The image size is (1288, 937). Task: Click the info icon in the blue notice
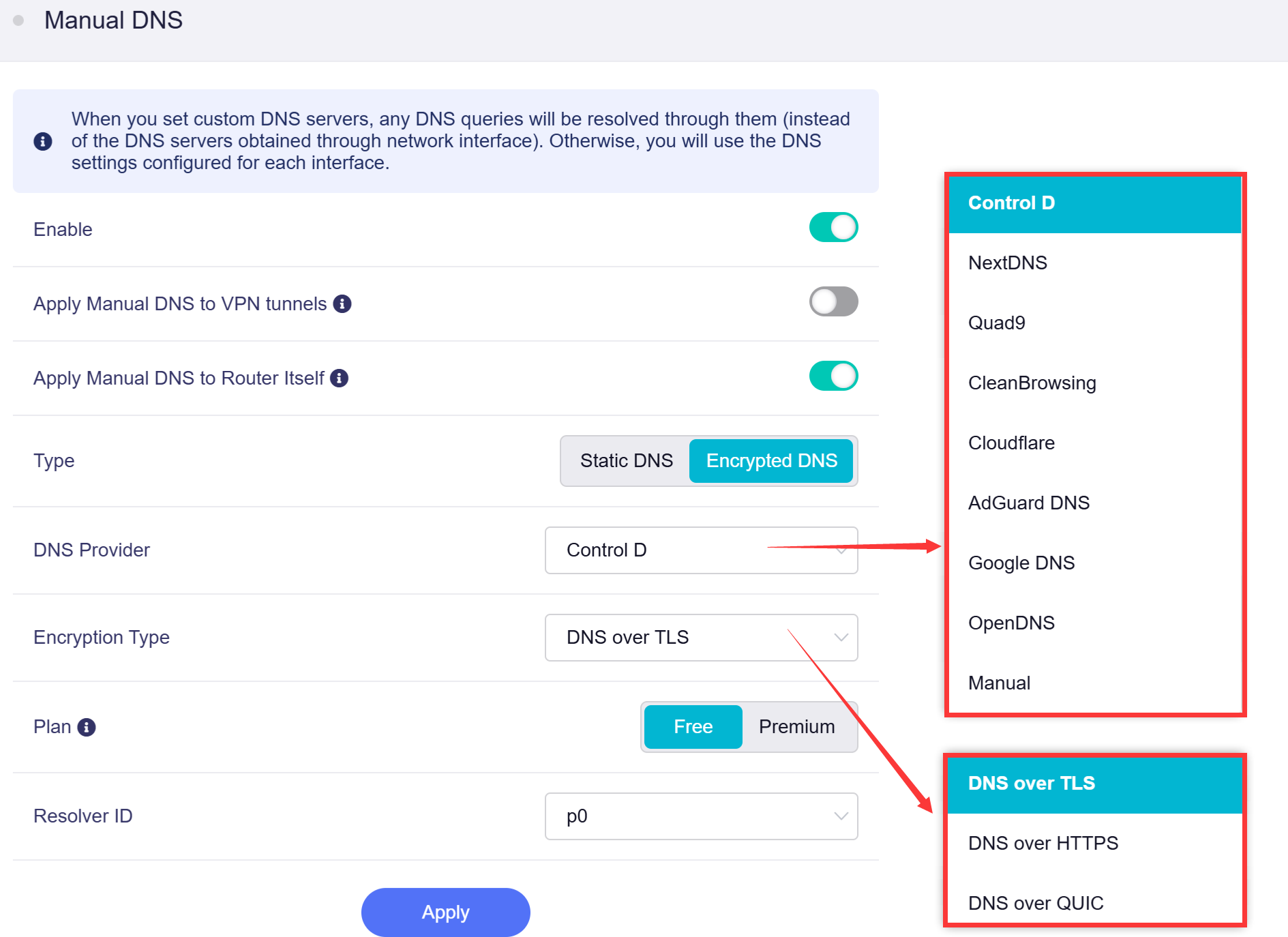pos(43,141)
